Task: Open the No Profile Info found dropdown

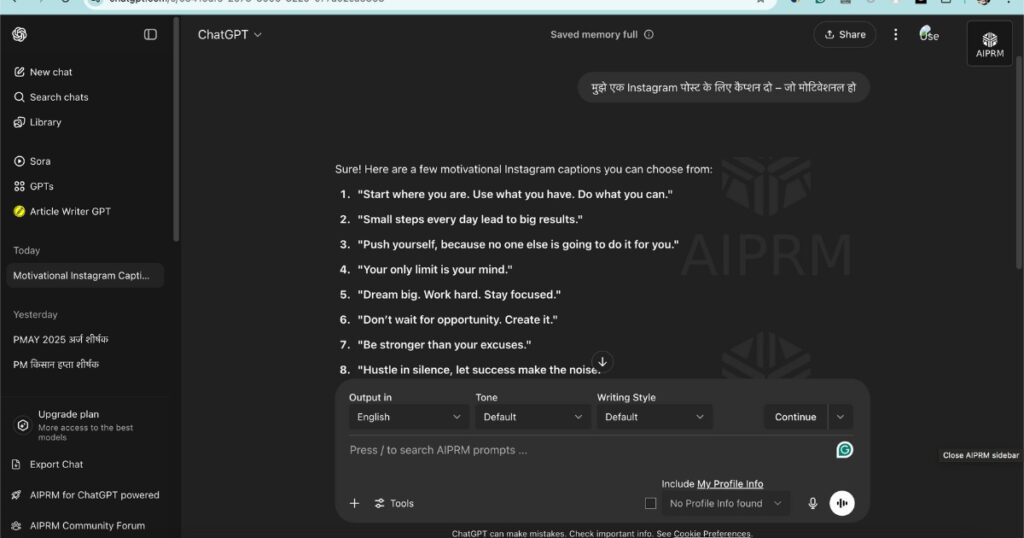Action: point(726,503)
